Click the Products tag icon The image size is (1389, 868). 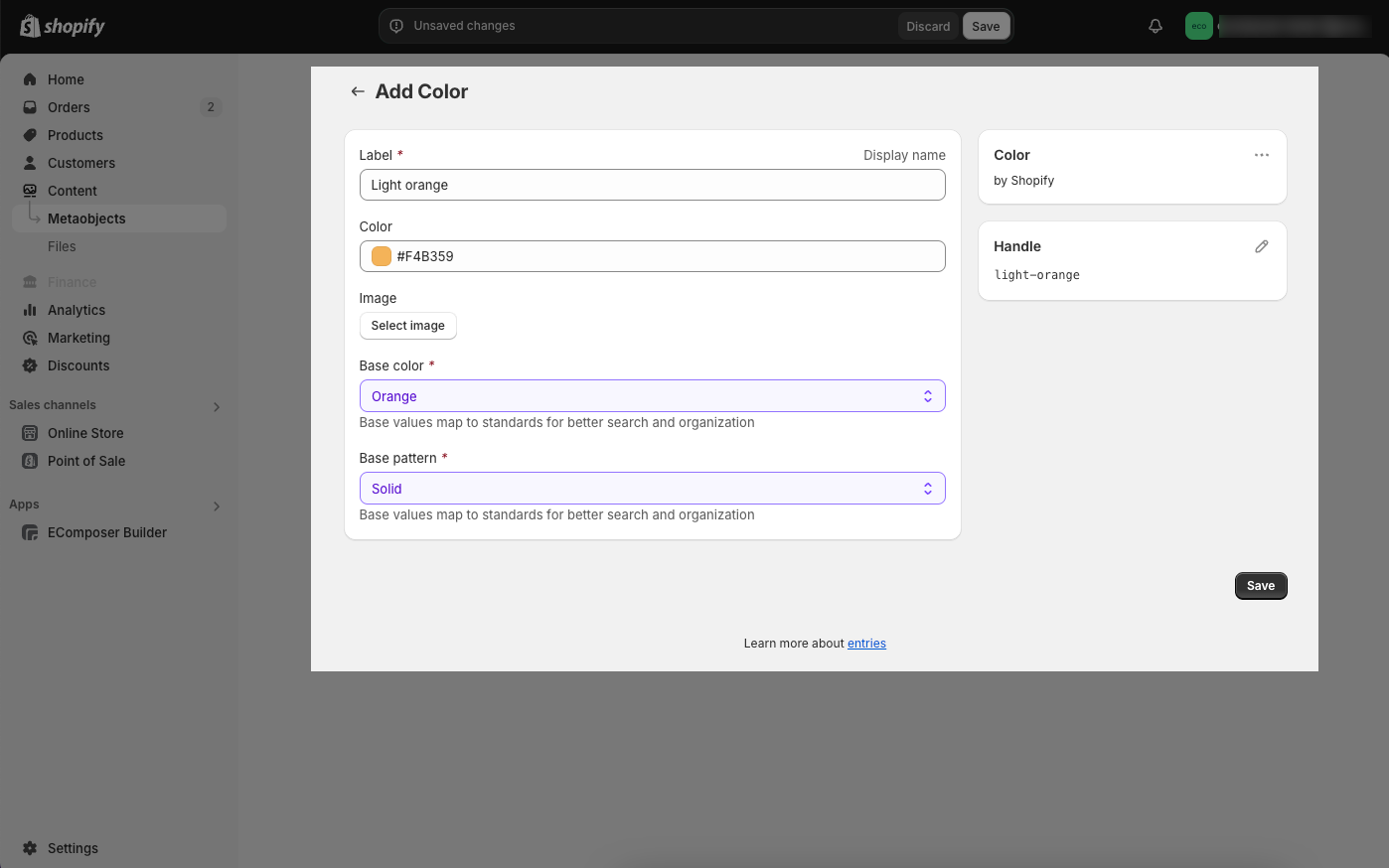30,135
